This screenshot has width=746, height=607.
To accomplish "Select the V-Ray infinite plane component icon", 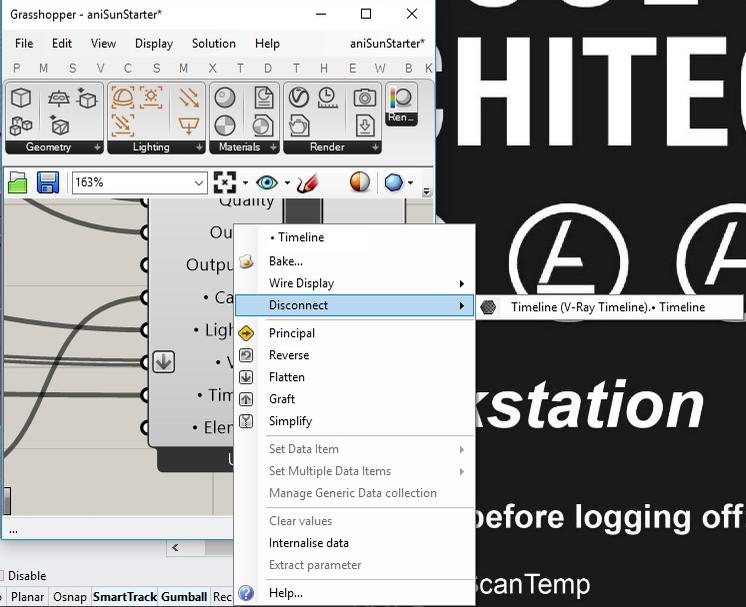I will click(x=59, y=98).
